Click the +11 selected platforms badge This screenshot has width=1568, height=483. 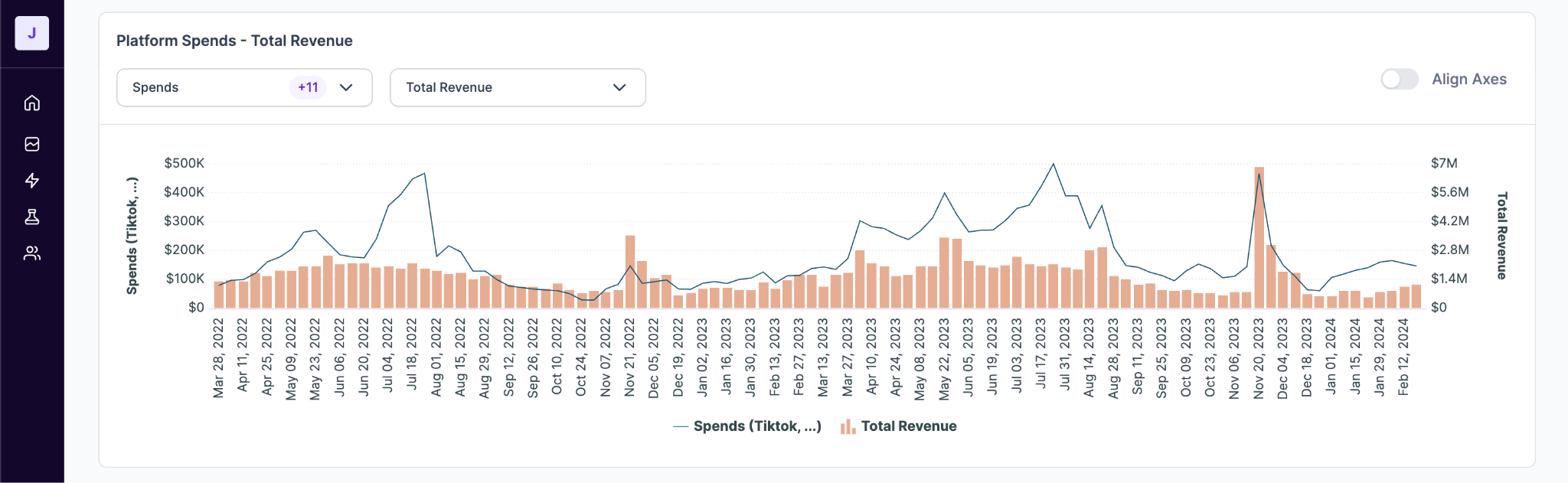coord(308,87)
